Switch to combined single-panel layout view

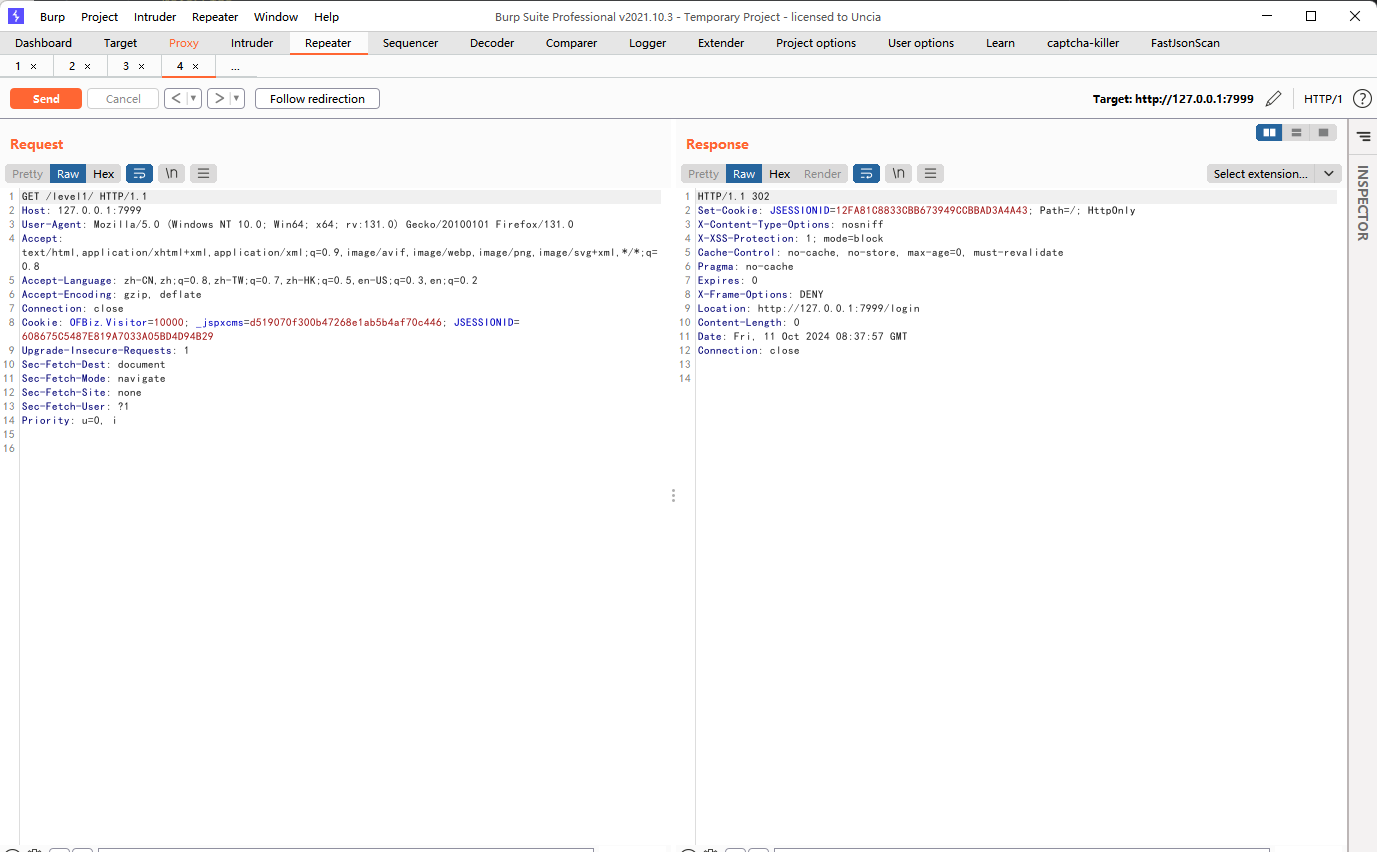coord(1323,132)
